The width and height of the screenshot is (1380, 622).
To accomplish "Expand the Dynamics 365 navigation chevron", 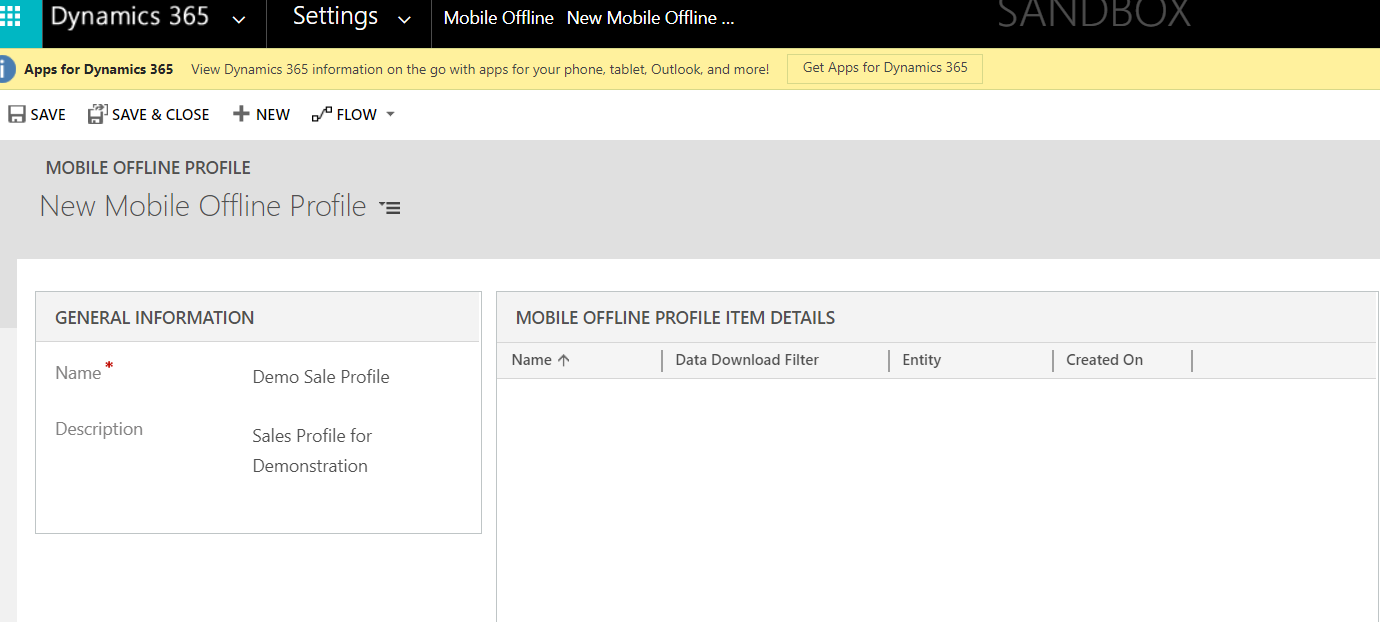I will coord(238,19).
